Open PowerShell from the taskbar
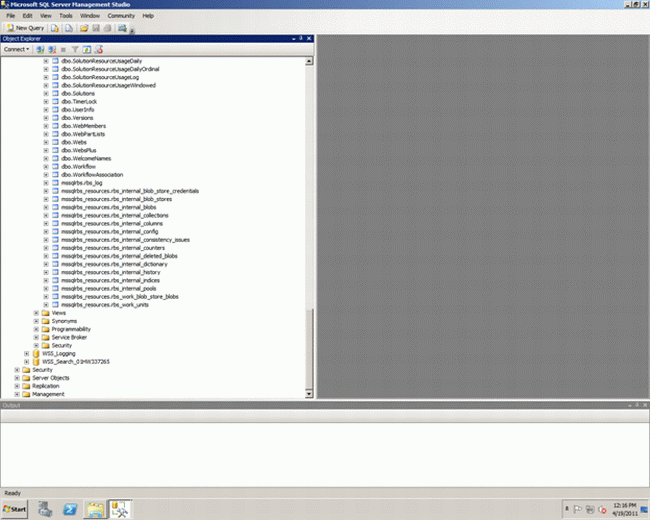Image resolution: width=650 pixels, height=520 pixels. pyautogui.click(x=70, y=509)
